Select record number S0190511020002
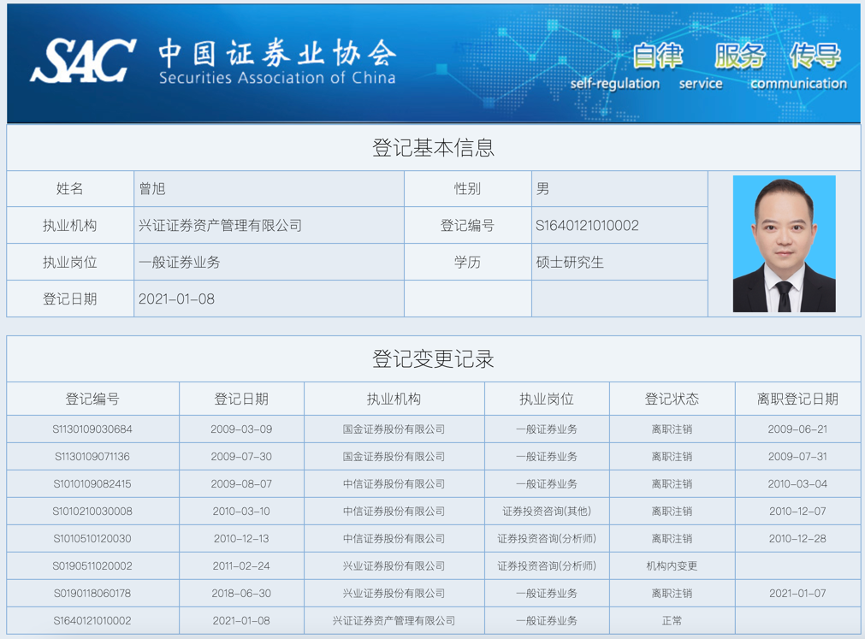This screenshot has width=866, height=639. (92, 566)
